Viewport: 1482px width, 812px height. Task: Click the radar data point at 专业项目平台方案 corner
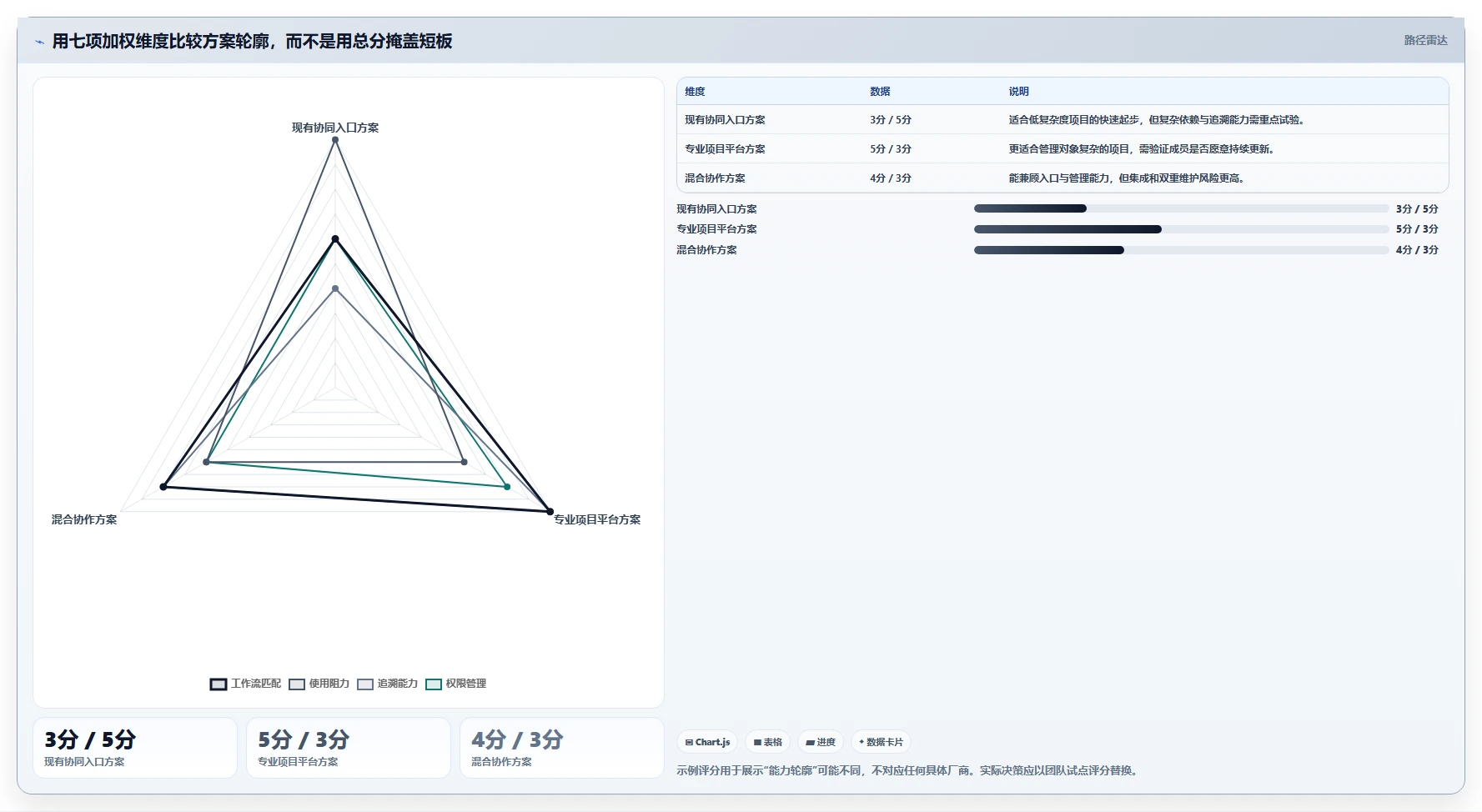coord(550,511)
